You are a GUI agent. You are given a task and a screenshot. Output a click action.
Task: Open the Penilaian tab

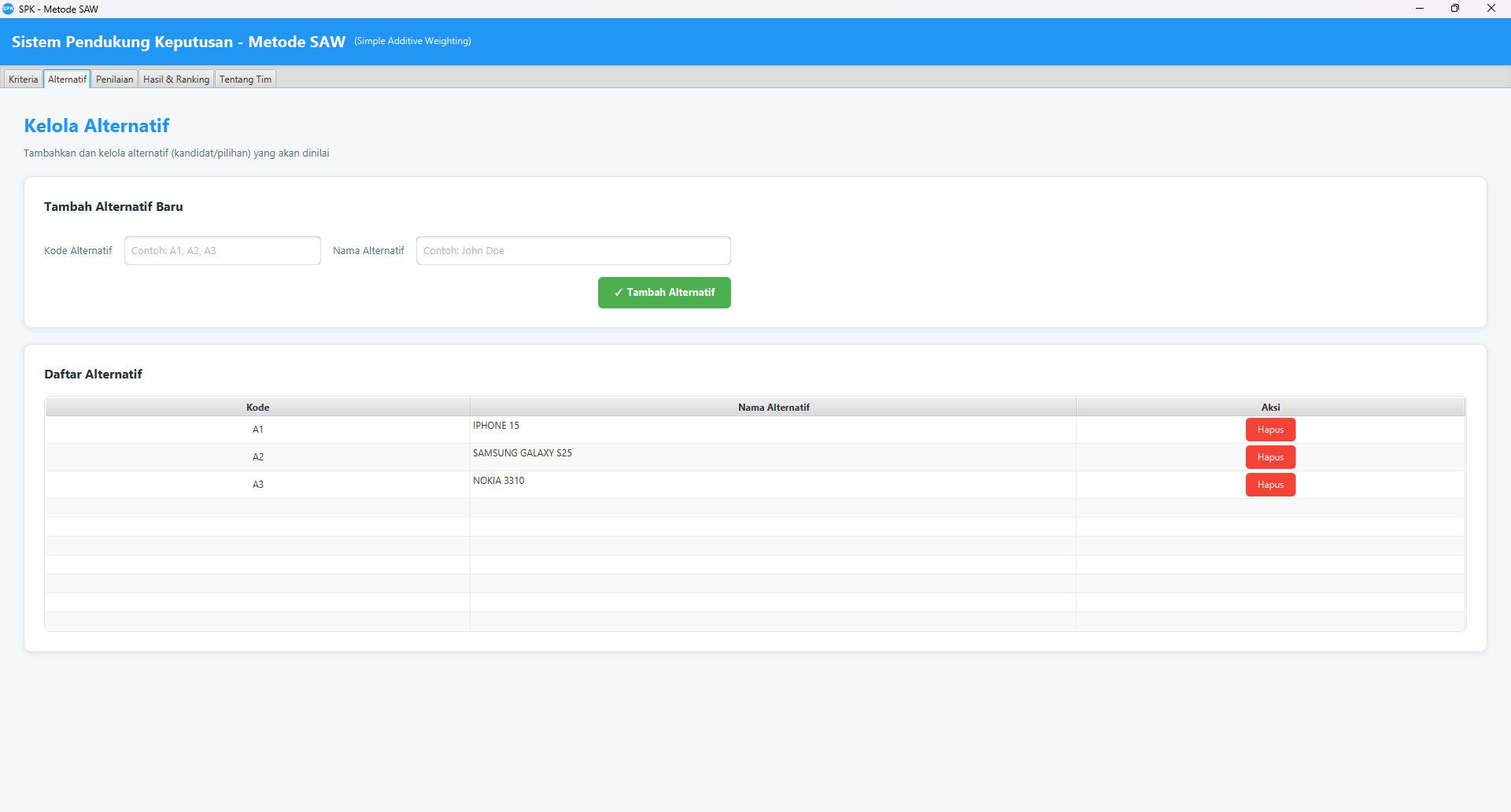click(x=115, y=79)
